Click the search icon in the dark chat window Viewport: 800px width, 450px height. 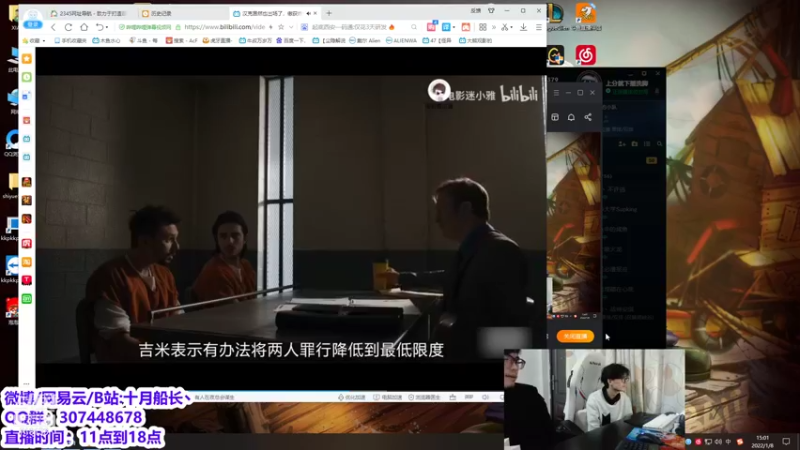659,144
